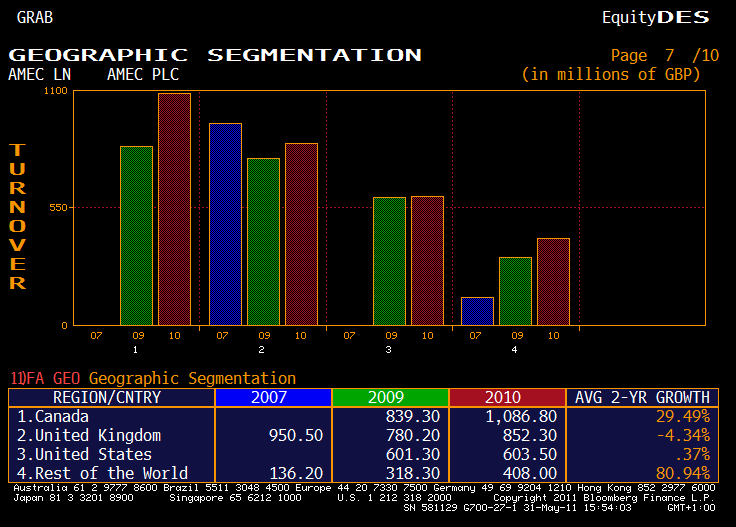Screen dimensions: 736x527
Task: Click the GRAB label at top left
Action: coord(35,17)
